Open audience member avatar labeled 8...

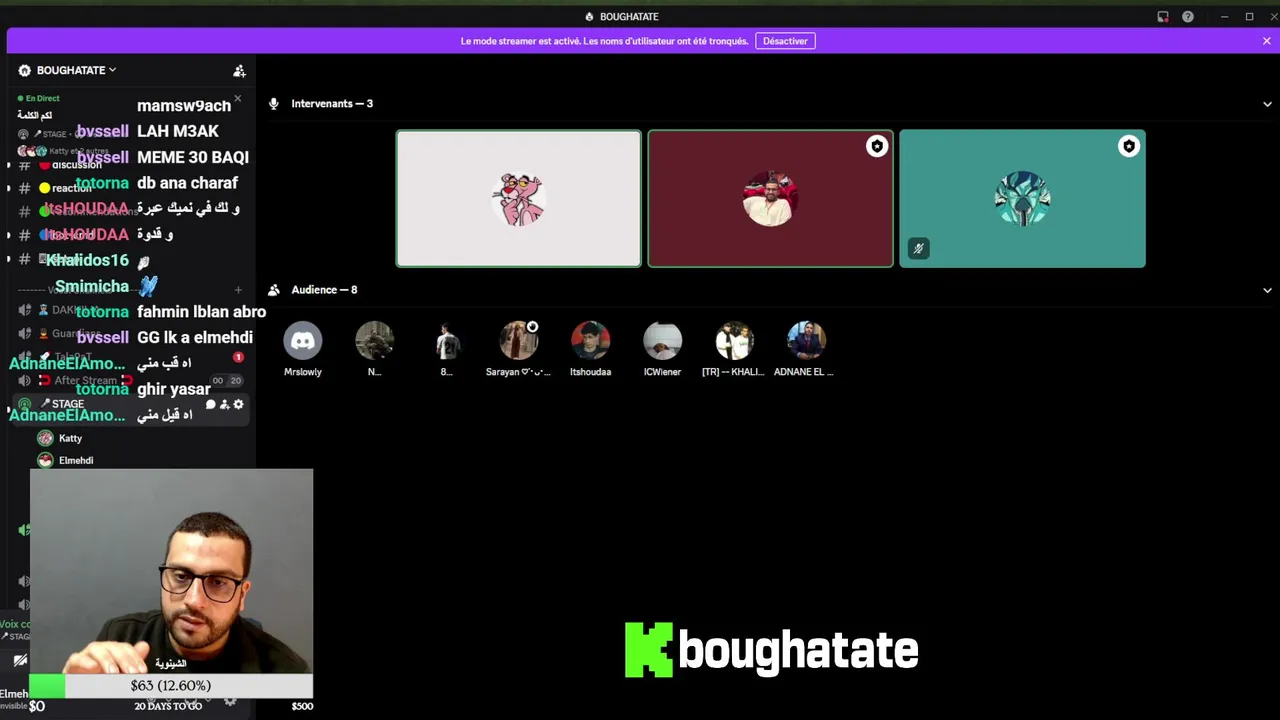(x=446, y=341)
